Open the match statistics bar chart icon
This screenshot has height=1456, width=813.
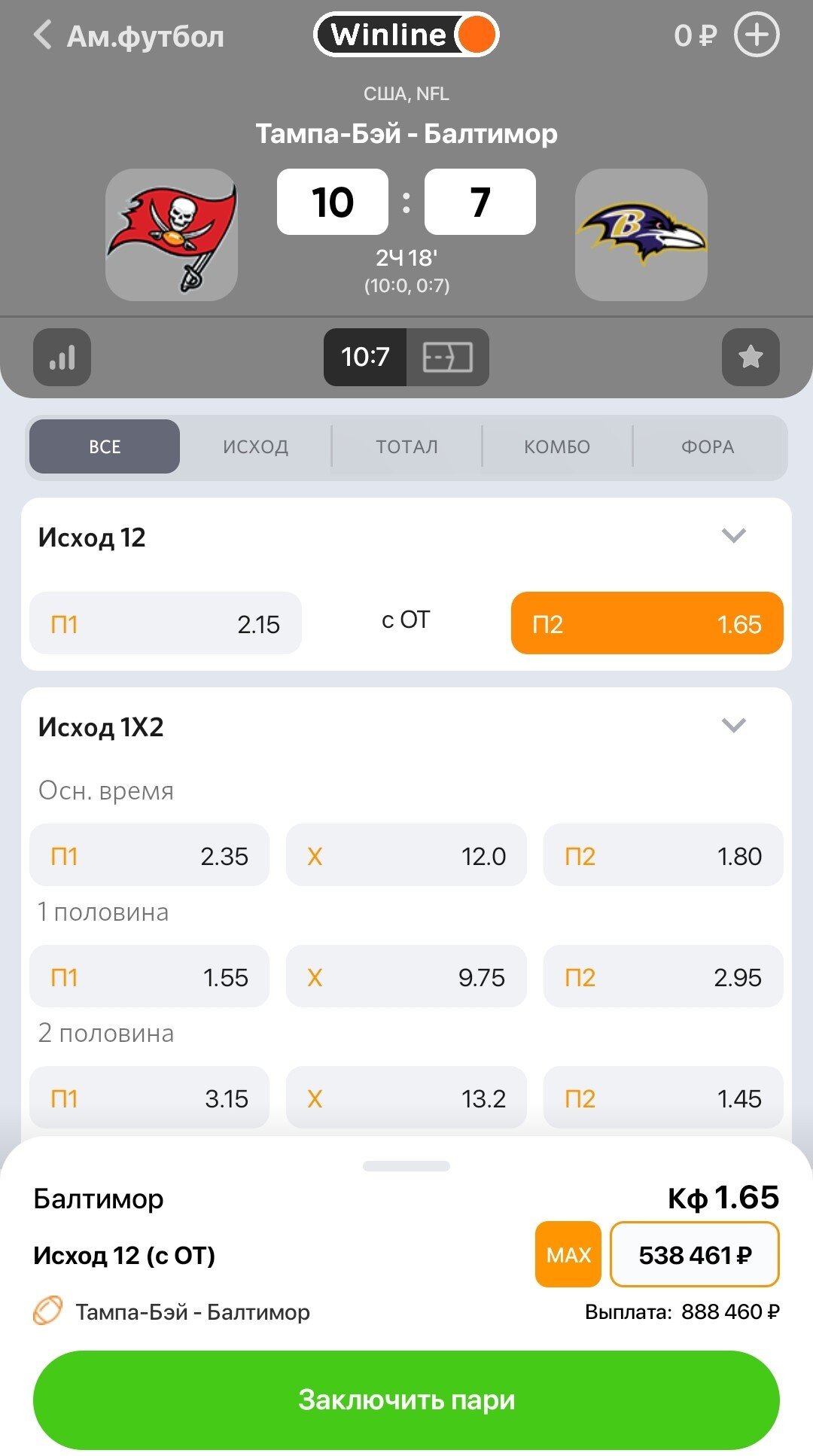pos(62,358)
